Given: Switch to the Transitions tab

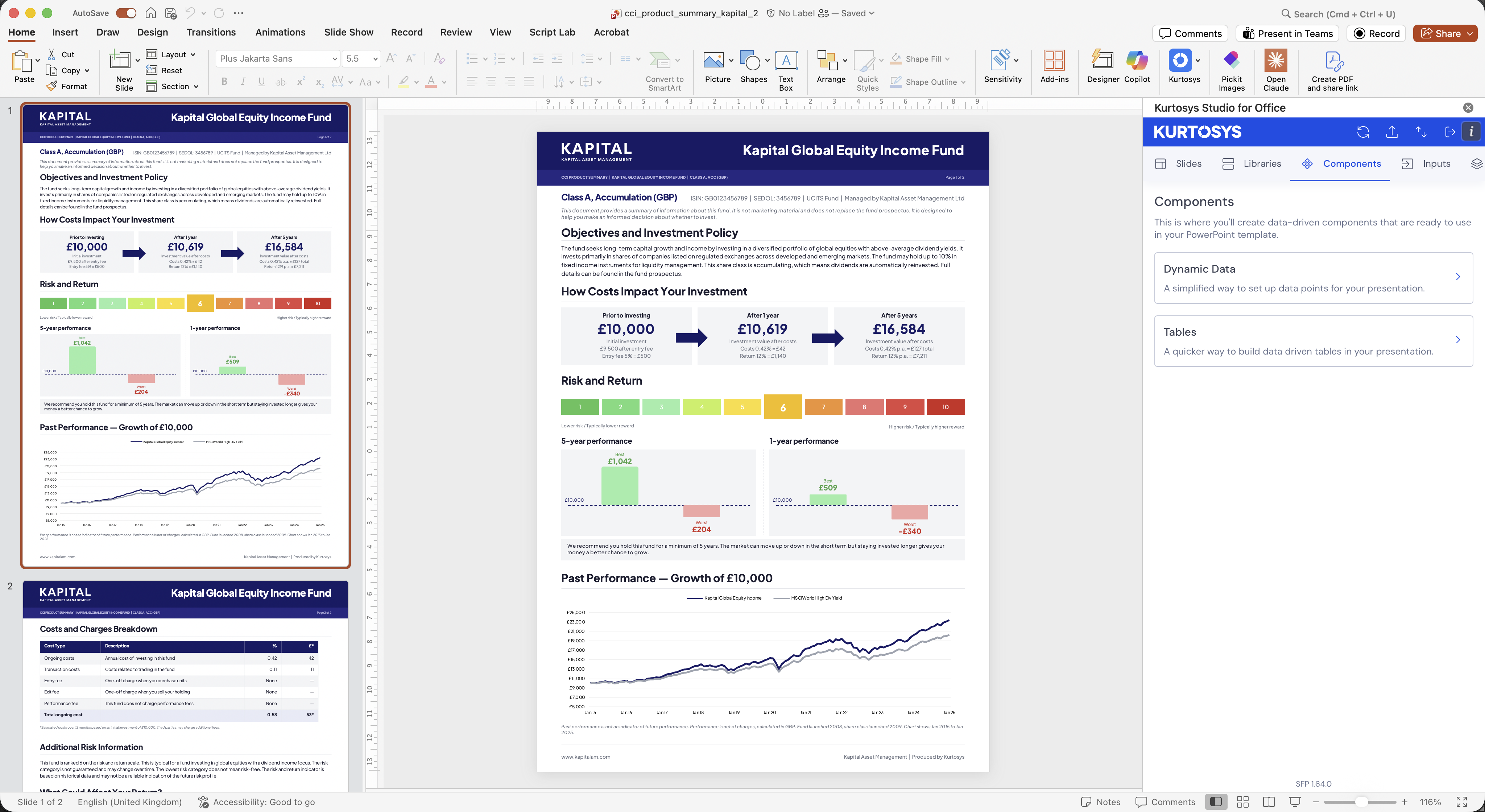Looking at the screenshot, I should (211, 32).
